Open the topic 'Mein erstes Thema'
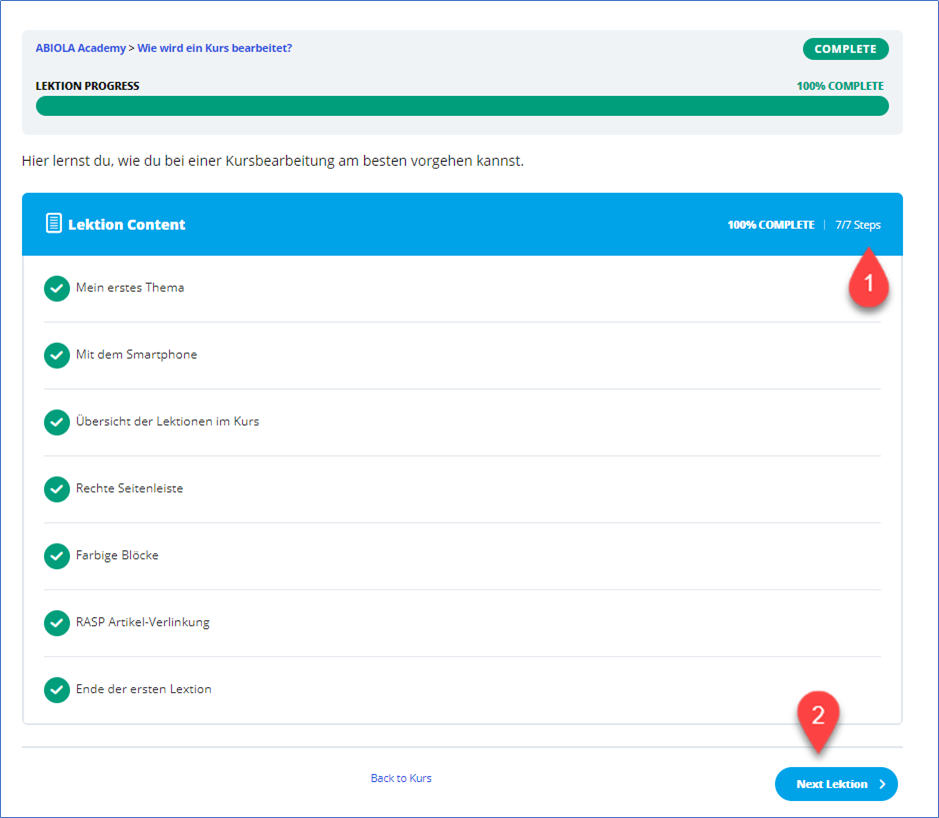This screenshot has height=818, width=939. pyautogui.click(x=130, y=288)
